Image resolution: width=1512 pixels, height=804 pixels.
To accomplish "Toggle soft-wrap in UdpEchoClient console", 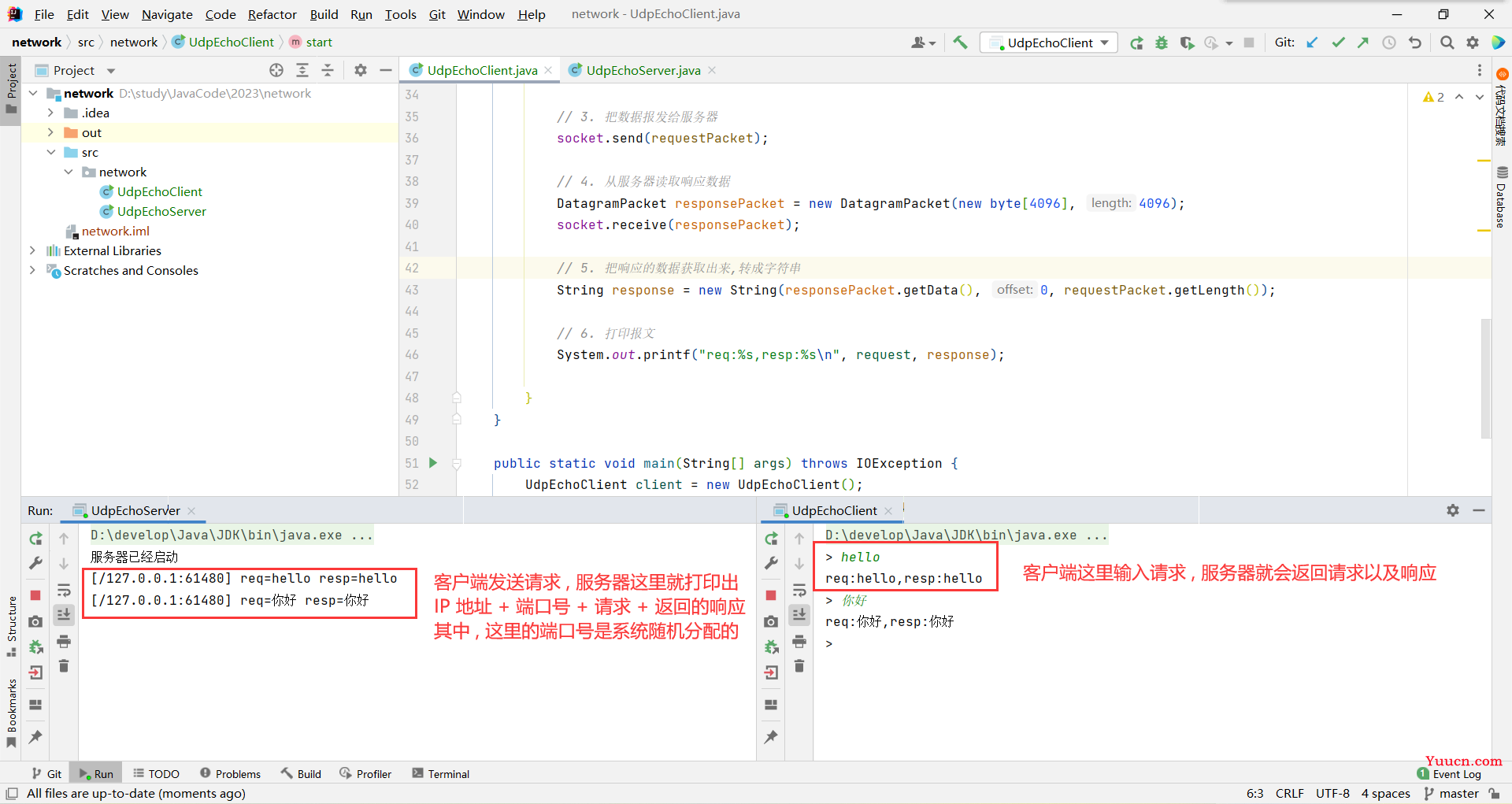I will (799, 590).
